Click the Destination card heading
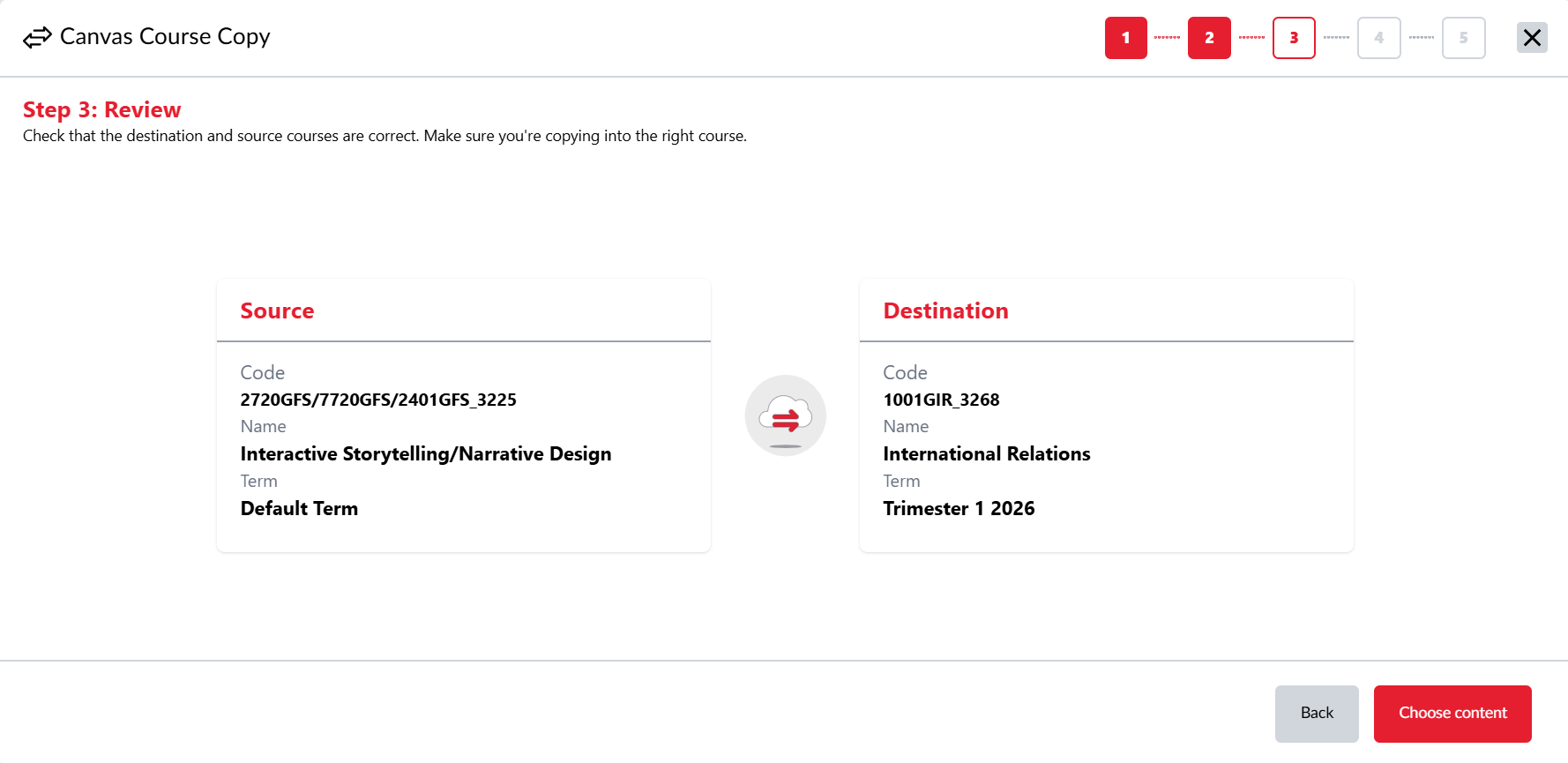Image resolution: width=1568 pixels, height=763 pixels. [945, 310]
